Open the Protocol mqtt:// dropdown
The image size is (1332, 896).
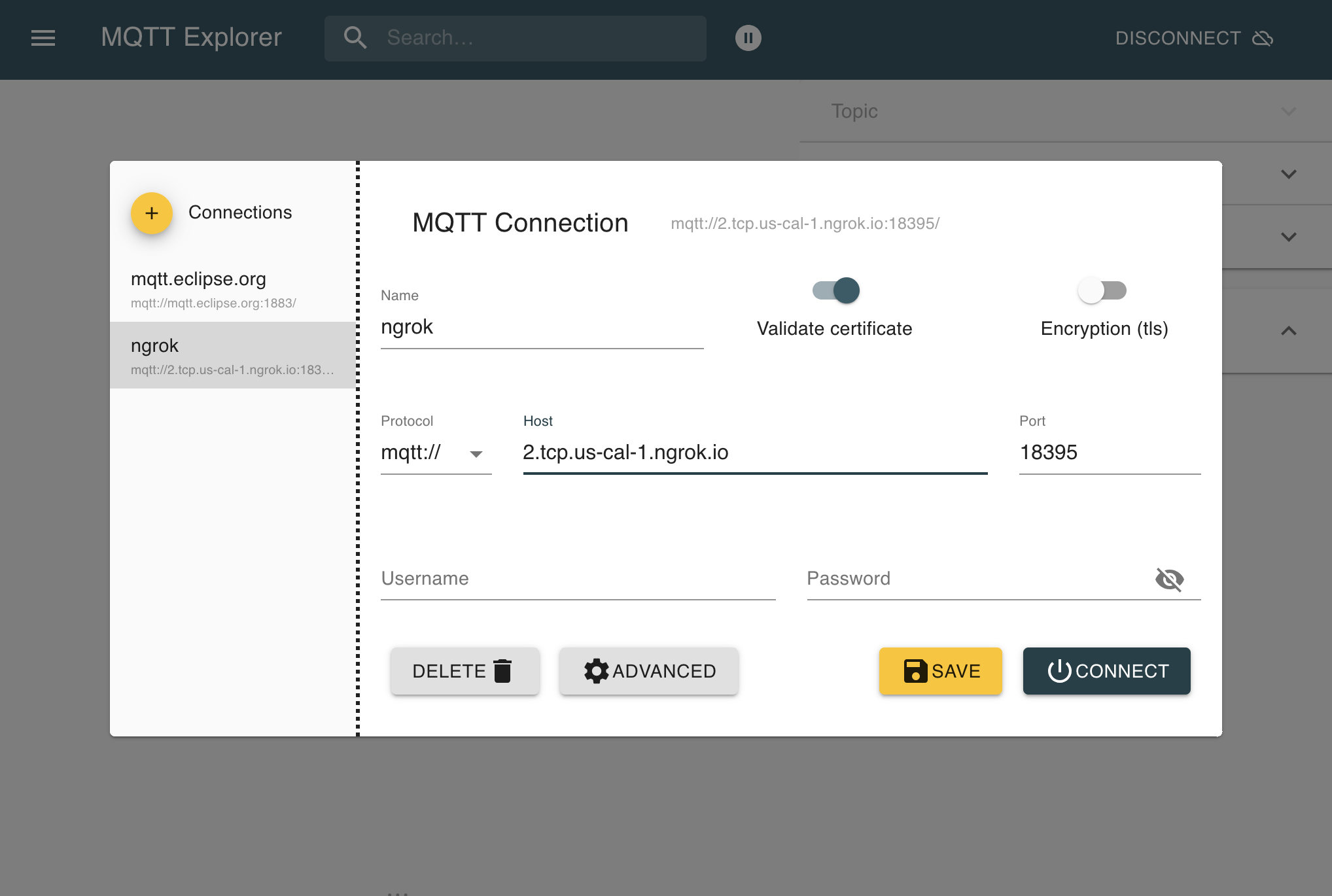pos(435,453)
